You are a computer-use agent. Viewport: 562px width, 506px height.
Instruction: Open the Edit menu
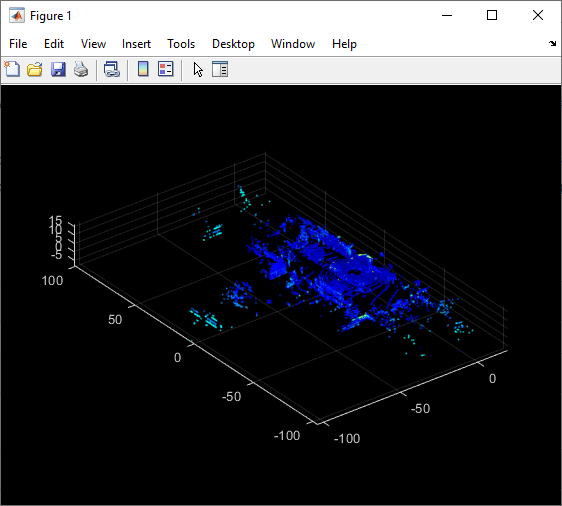pos(54,44)
